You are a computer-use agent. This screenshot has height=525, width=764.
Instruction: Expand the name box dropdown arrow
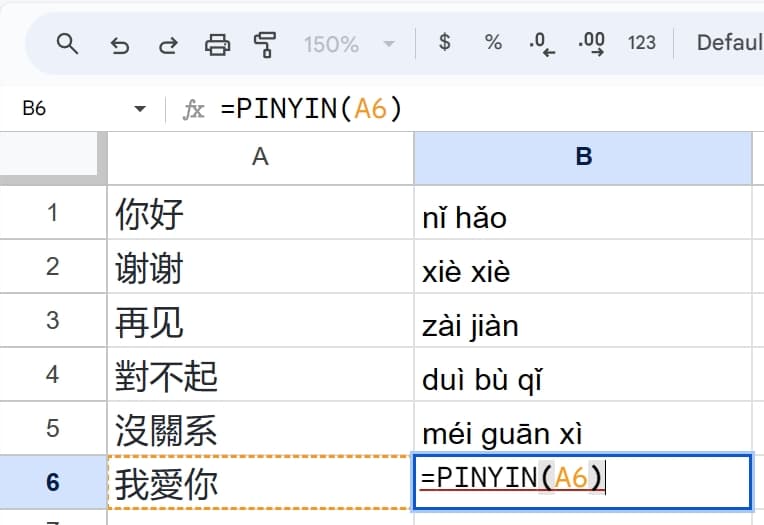pos(139,109)
